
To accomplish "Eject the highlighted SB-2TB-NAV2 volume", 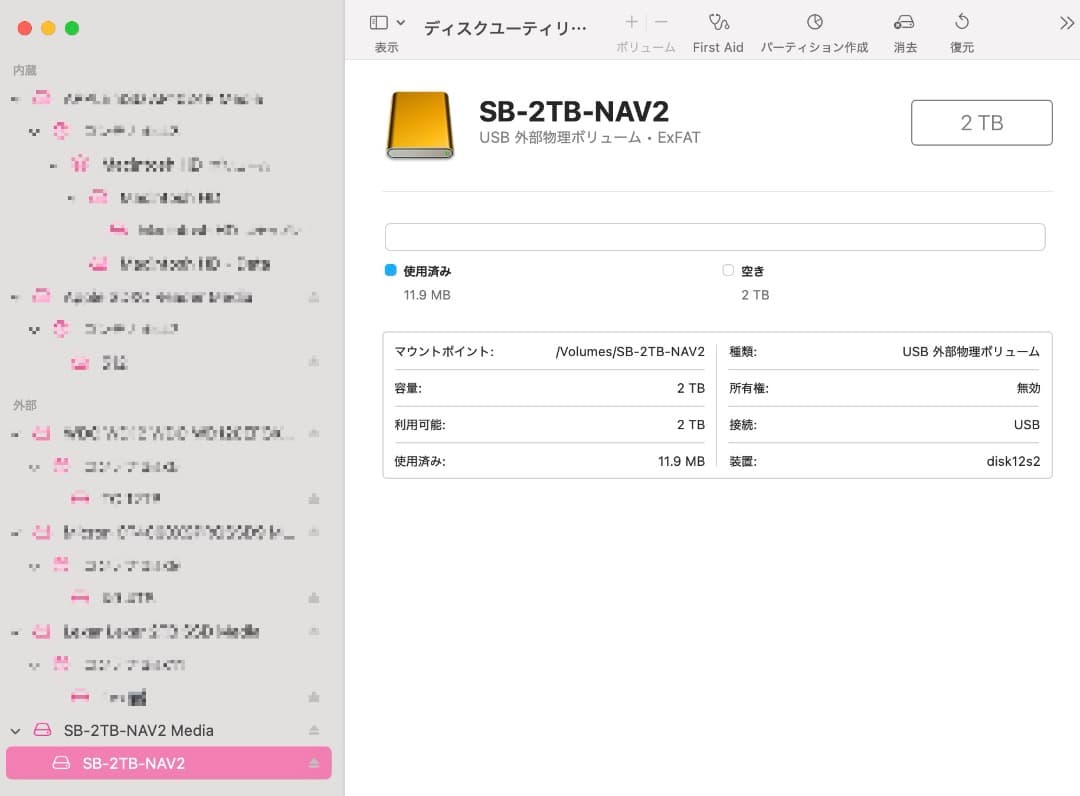I will point(314,762).
